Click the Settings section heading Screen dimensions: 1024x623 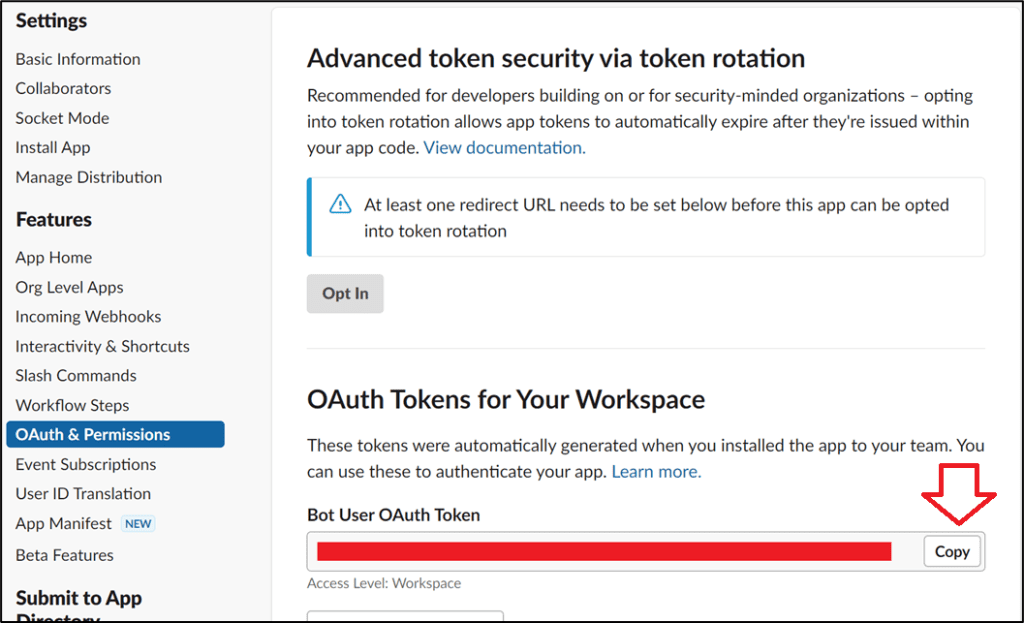(51, 21)
